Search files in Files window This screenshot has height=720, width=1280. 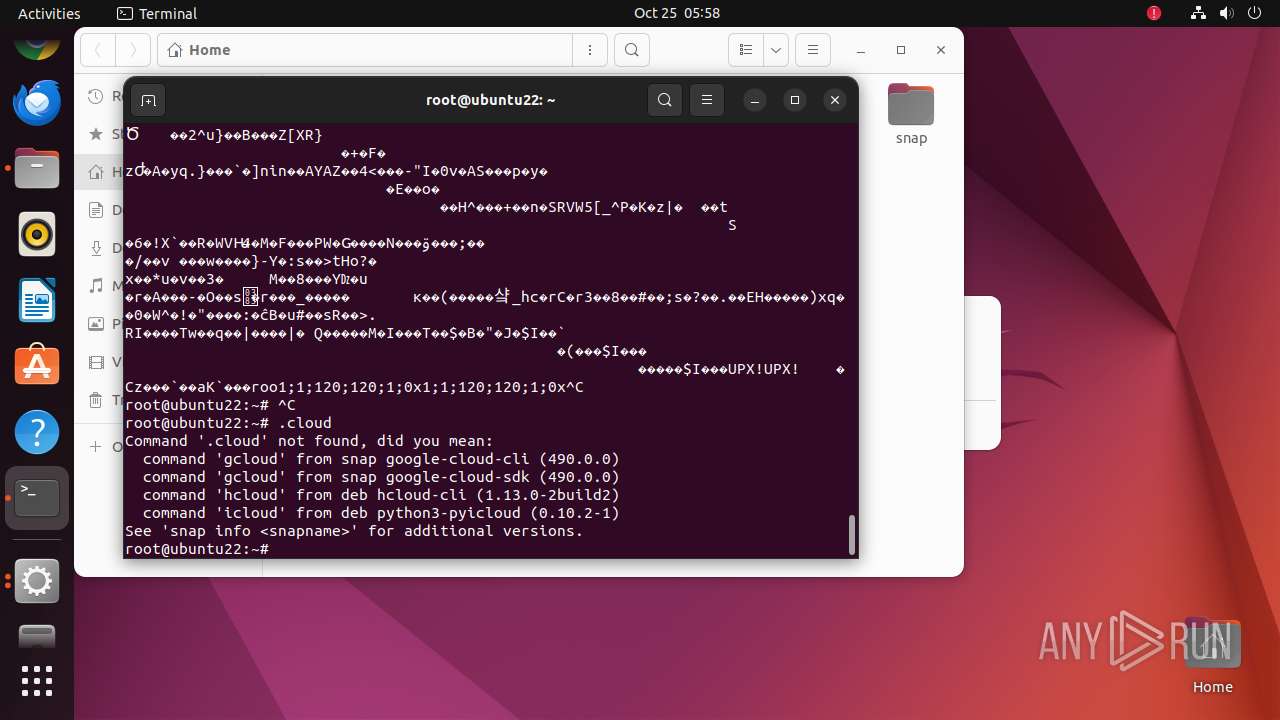pos(632,50)
